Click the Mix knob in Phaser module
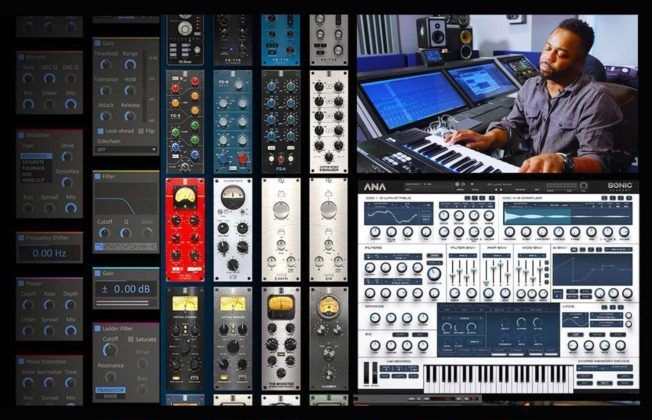Viewport: 652px width, 420px height. tap(71, 331)
